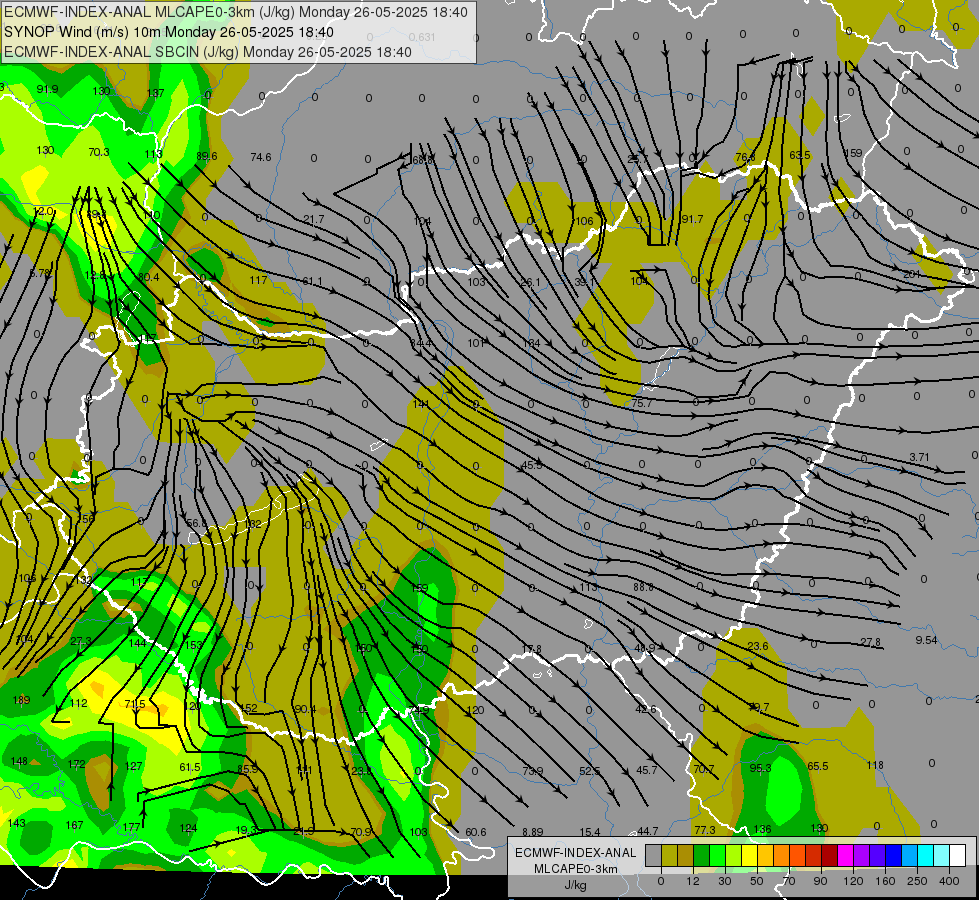Click the map value '95.3'
The image size is (979, 900).
(760, 768)
